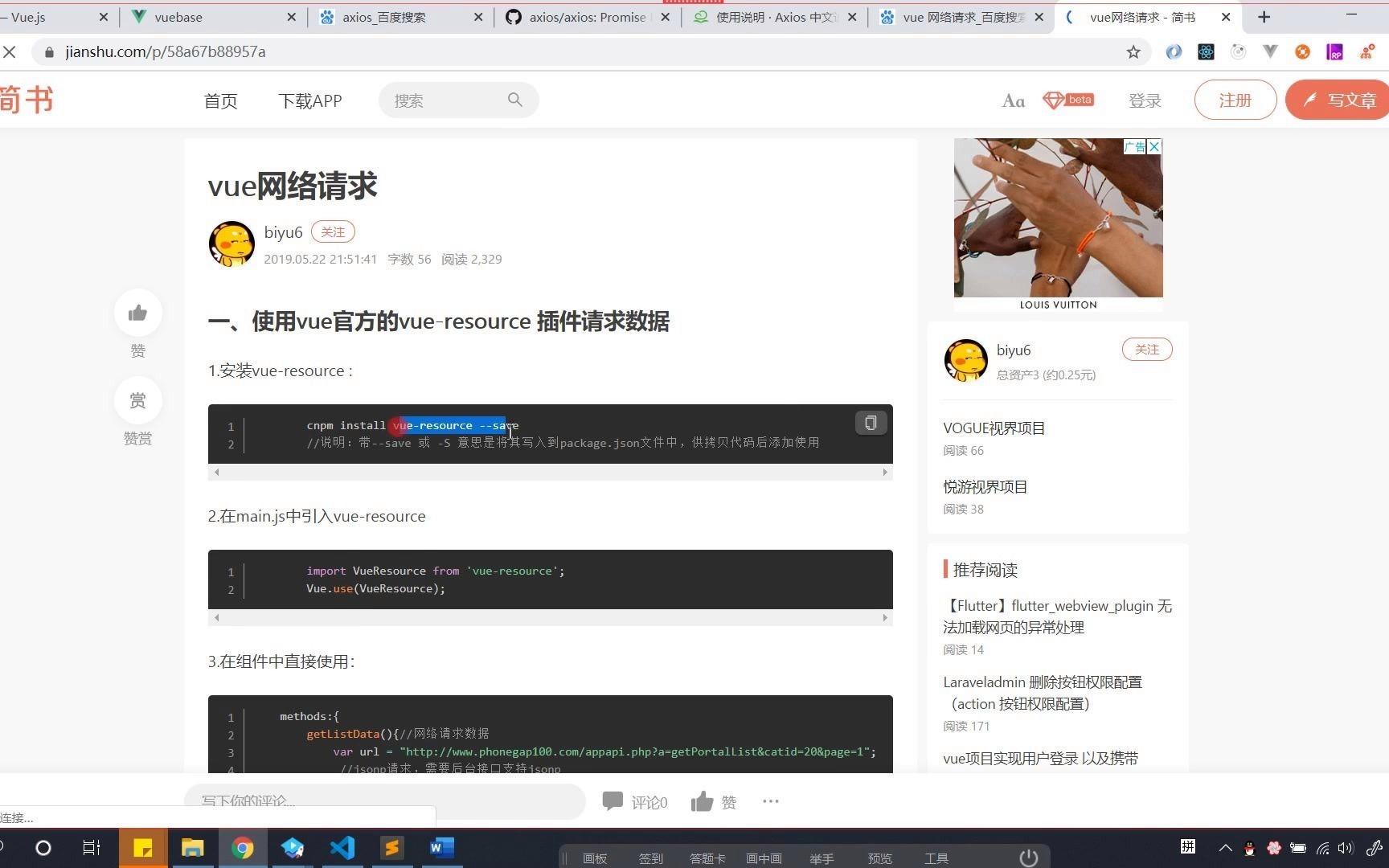Open the Aa font settings
Viewport: 1389px width, 868px height.
(x=1013, y=100)
